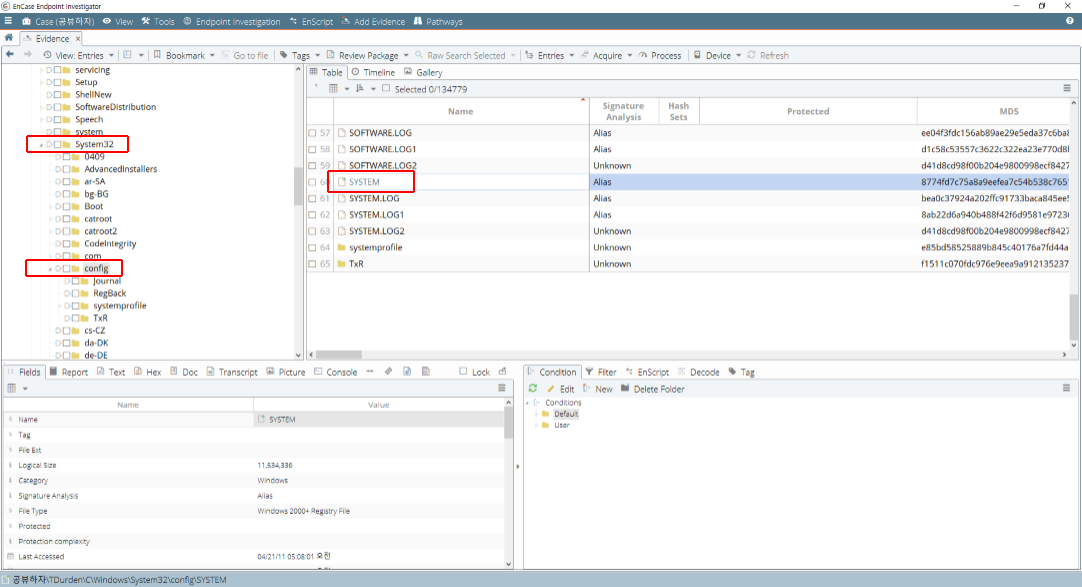Click the Home icon above the Evidence tab
This screenshot has width=1082, height=587.
[x=9, y=38]
